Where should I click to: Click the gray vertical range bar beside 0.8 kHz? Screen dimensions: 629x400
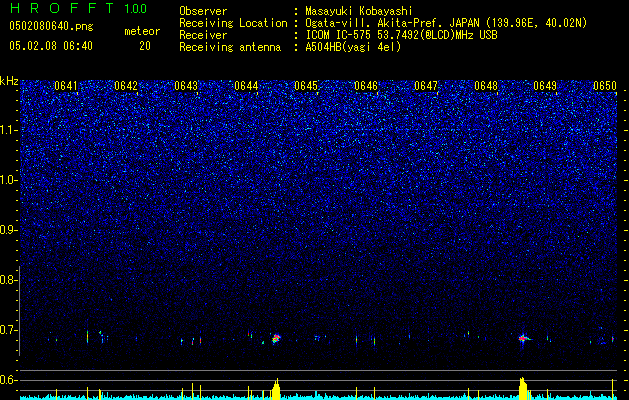tap(19, 311)
